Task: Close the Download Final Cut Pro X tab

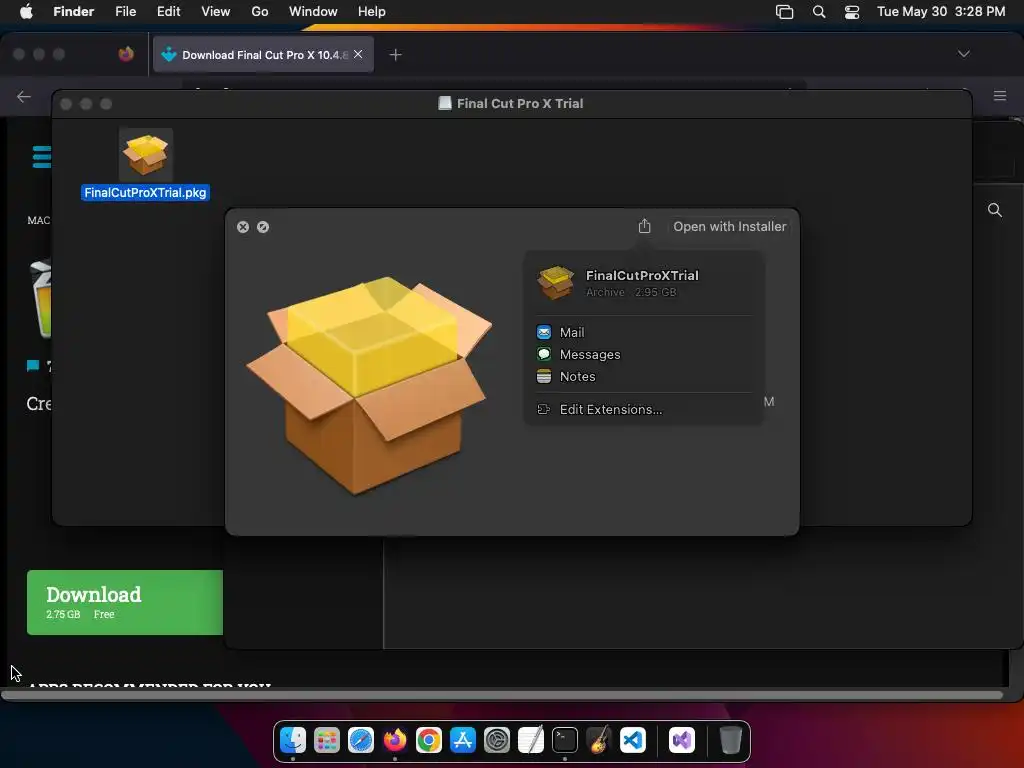Action: [358, 54]
